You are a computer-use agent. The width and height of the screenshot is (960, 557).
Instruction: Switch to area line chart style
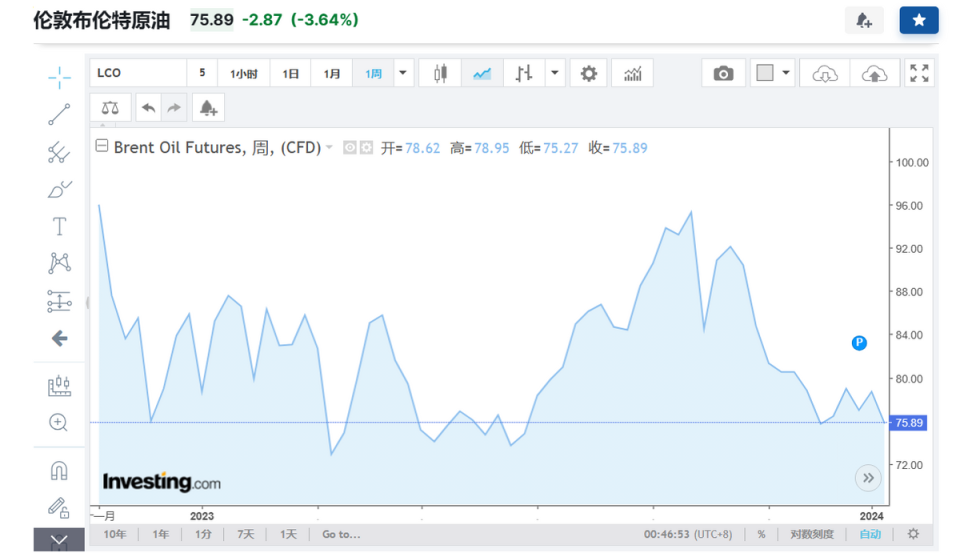(482, 73)
